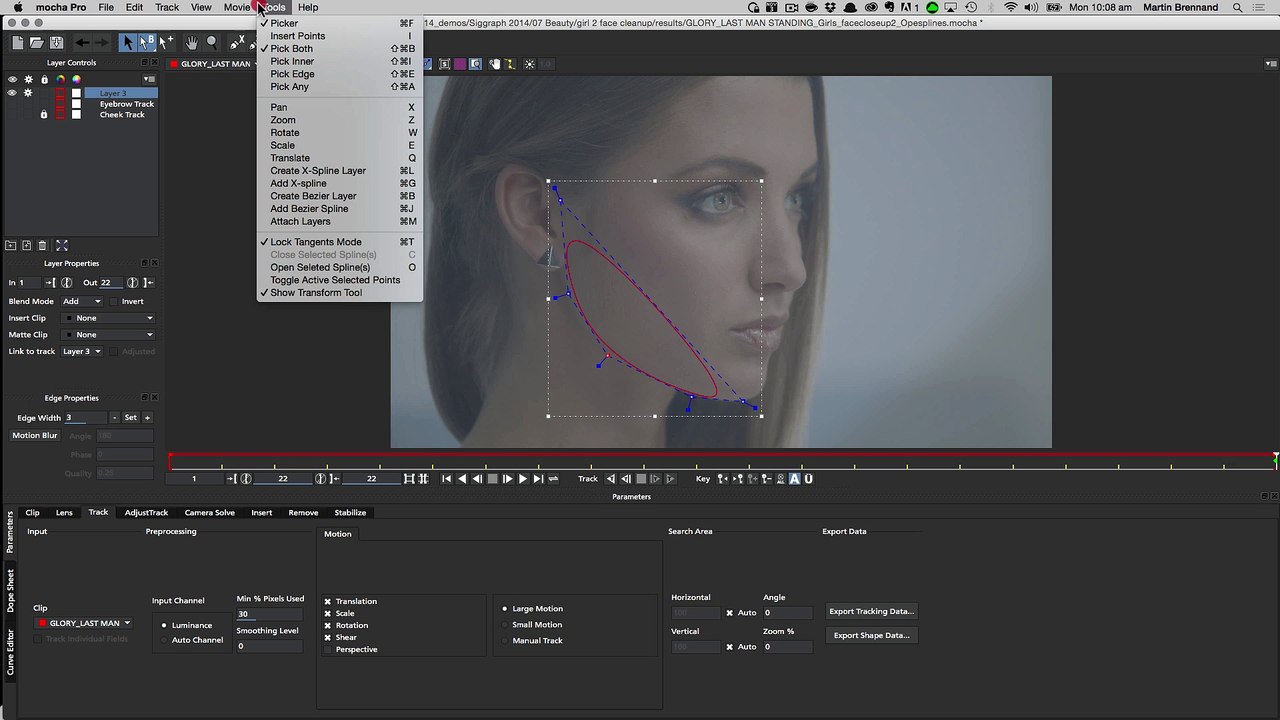The height and width of the screenshot is (720, 1280).
Task: Toggle visibility eye for Layer 3
Action: [x=12, y=93]
